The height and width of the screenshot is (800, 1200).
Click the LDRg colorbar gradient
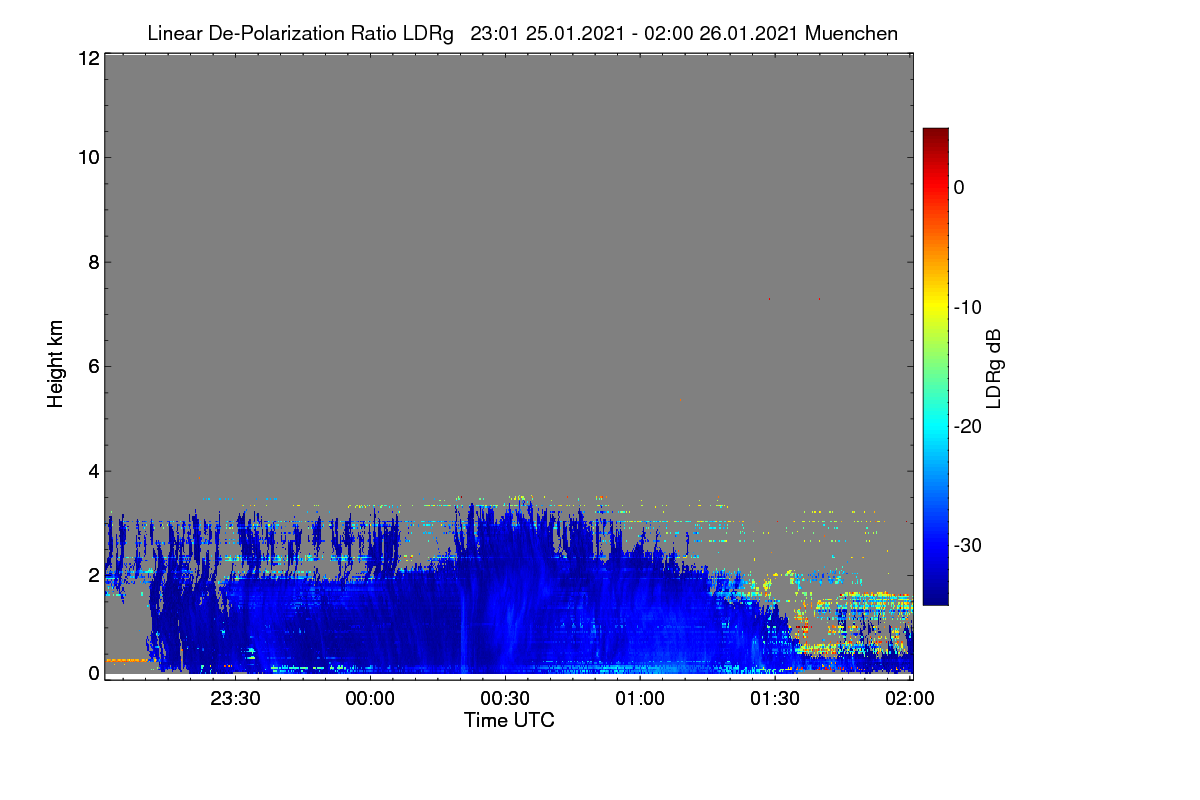tap(935, 366)
